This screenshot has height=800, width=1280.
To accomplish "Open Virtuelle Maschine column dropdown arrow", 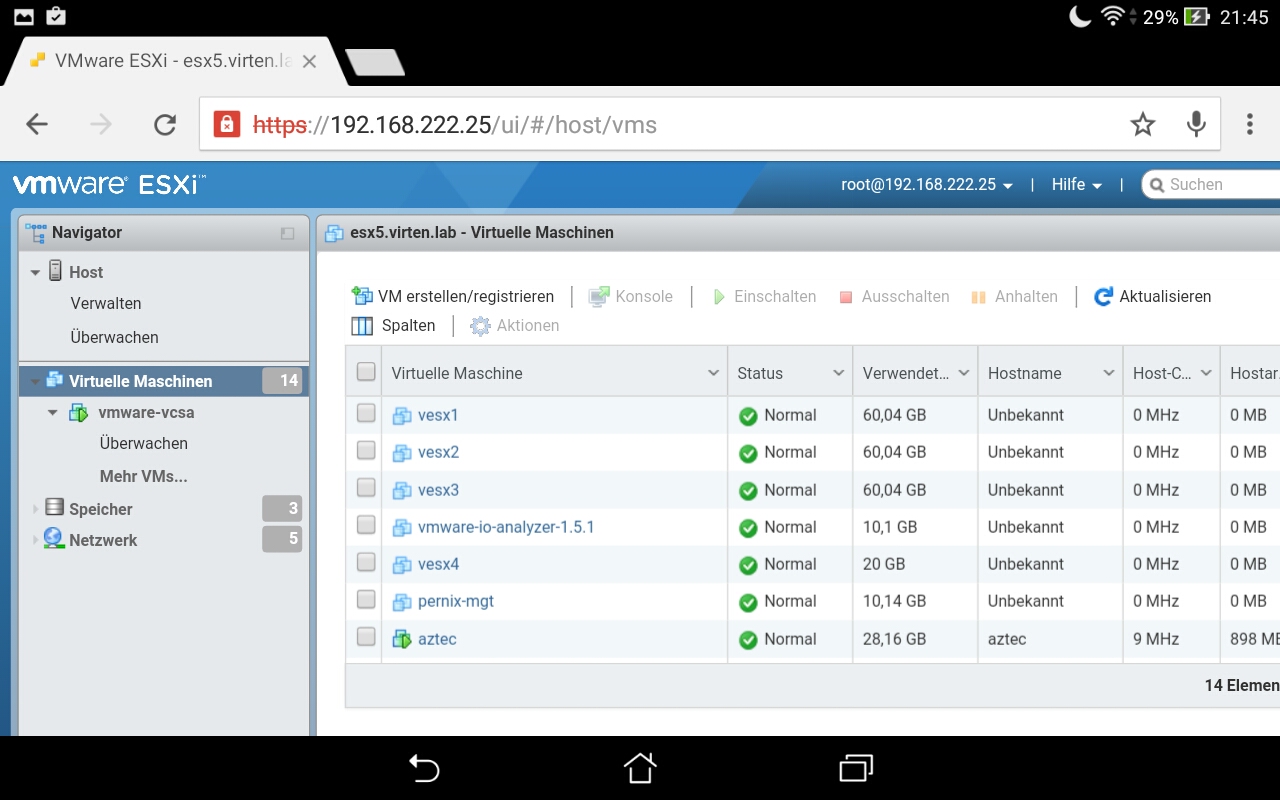I will coord(713,373).
